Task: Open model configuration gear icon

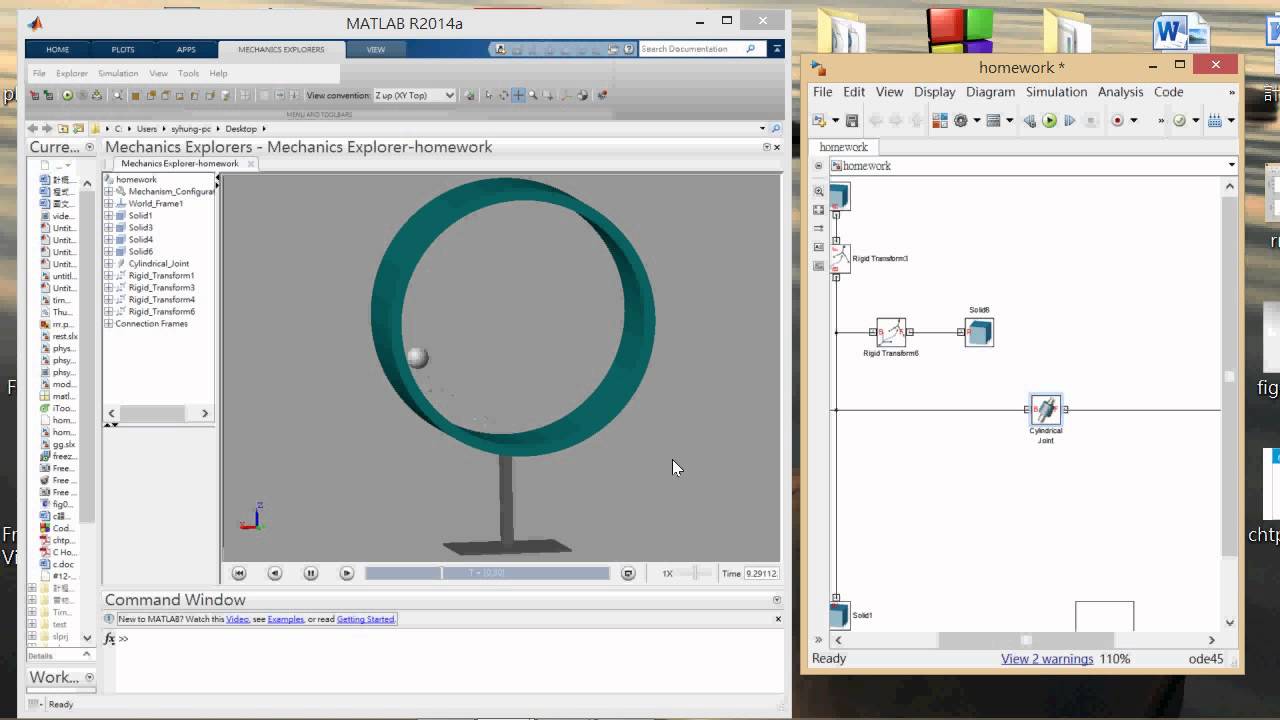Action: click(x=961, y=121)
